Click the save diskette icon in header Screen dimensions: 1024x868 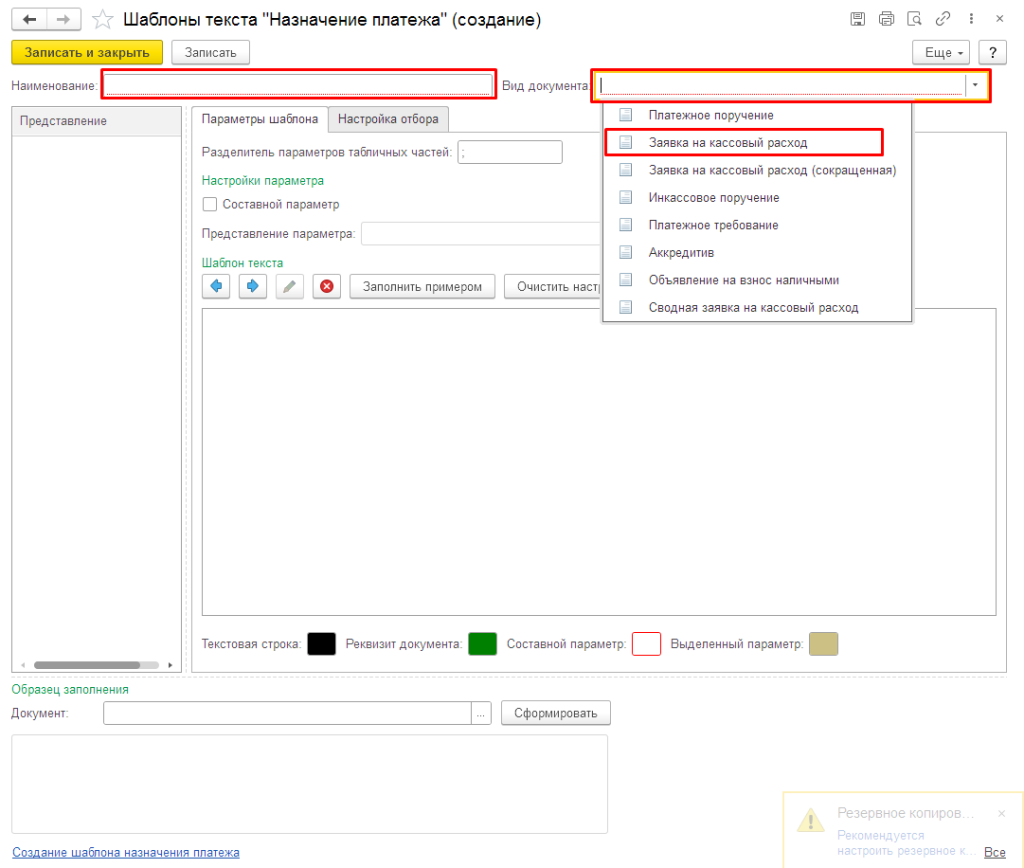tap(857, 19)
